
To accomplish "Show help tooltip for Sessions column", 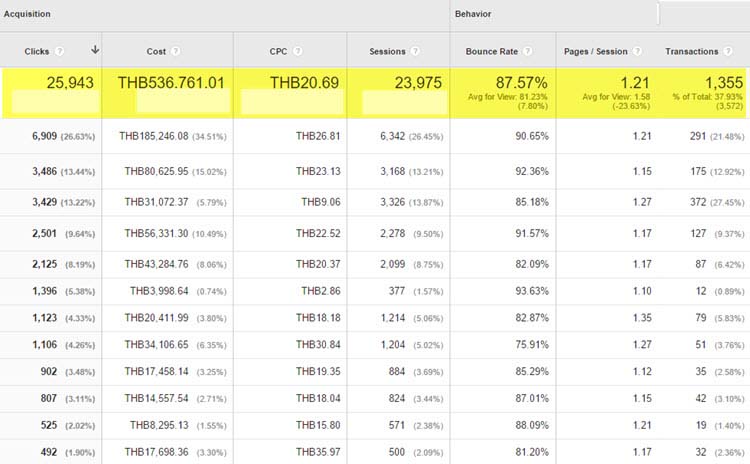I will (414, 51).
